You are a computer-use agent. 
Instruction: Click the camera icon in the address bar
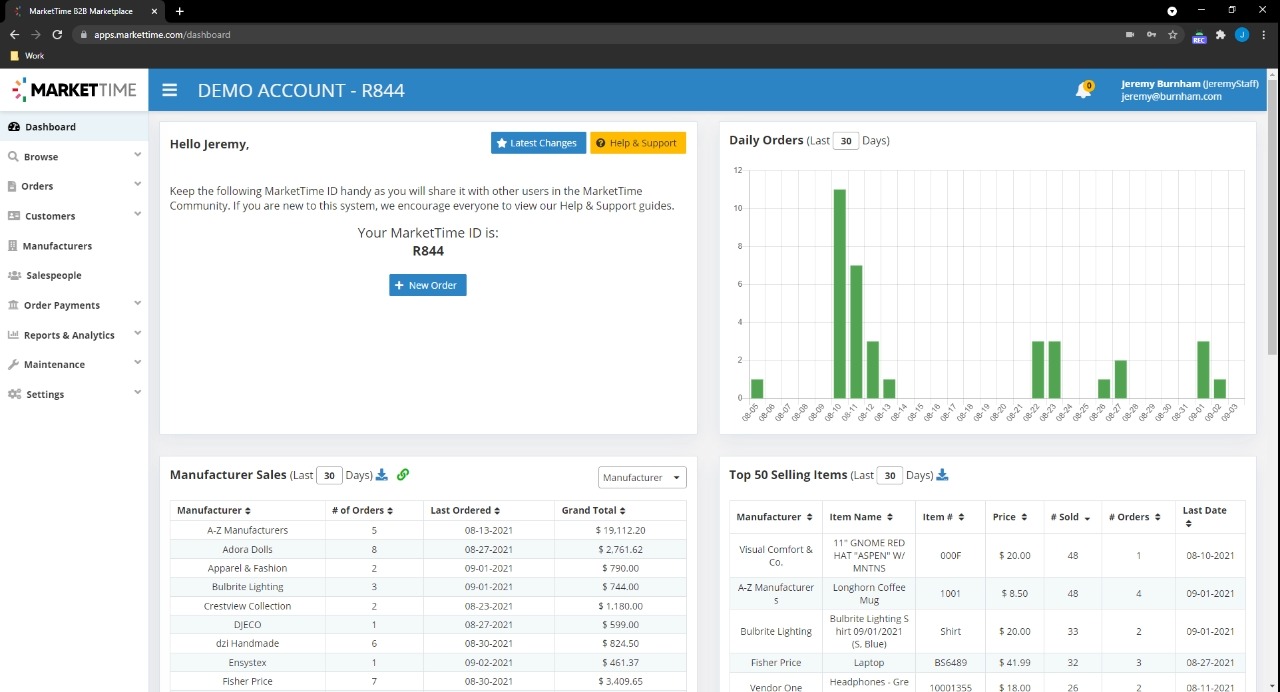tap(1130, 34)
